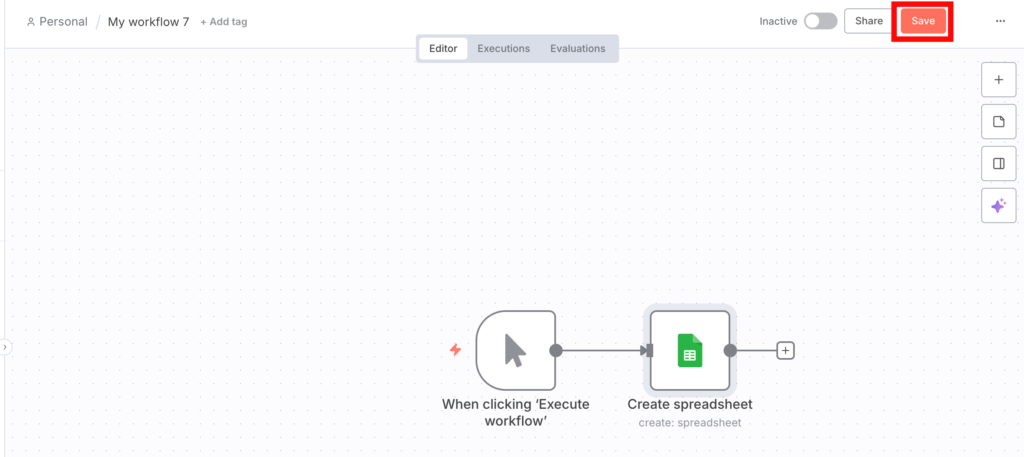
Task: Switch to the Evaluations tab
Action: [x=577, y=48]
